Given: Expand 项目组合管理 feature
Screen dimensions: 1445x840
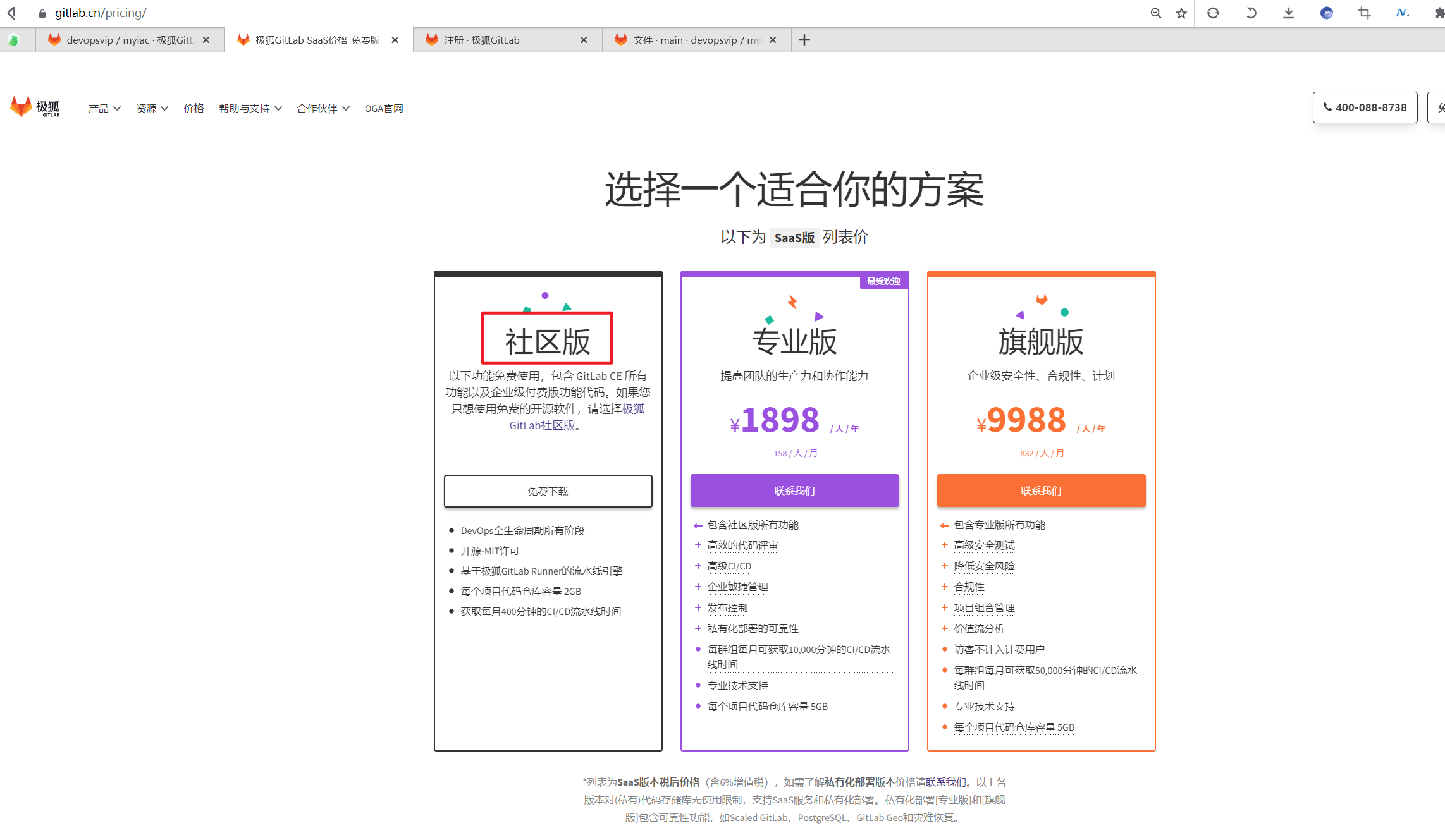Looking at the screenshot, I should click(x=984, y=608).
